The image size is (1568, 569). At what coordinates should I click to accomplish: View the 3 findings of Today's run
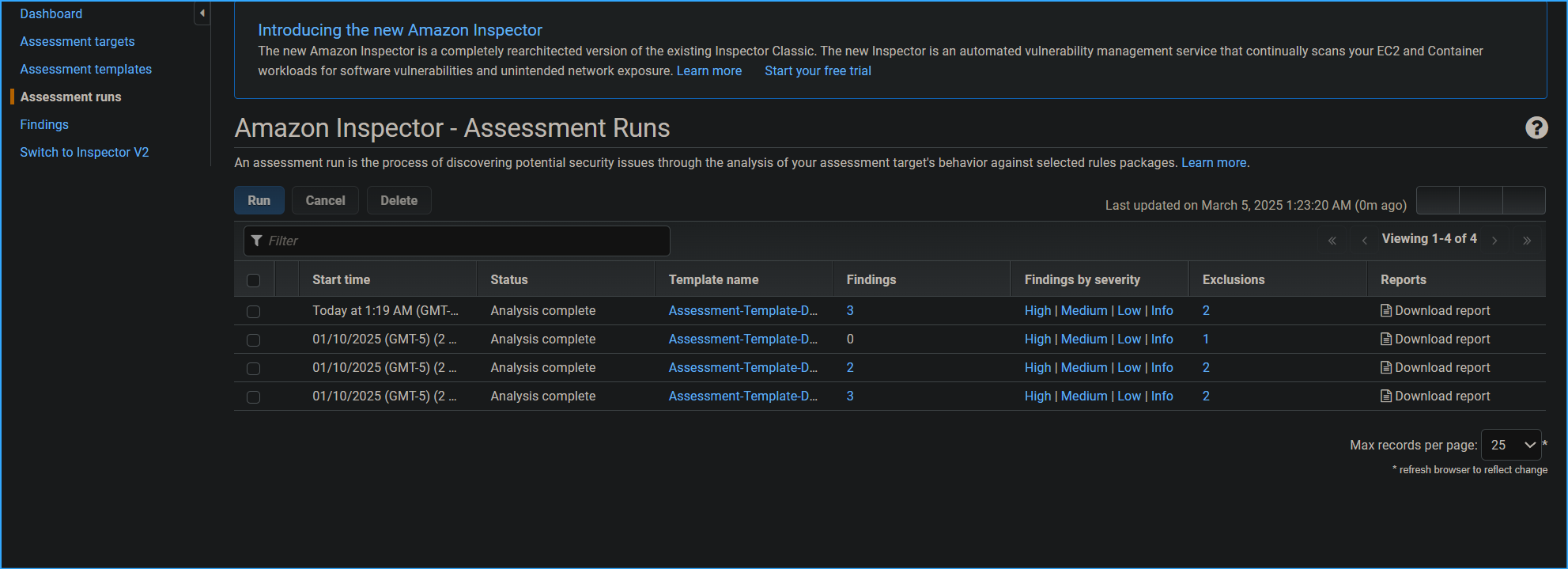coord(850,311)
